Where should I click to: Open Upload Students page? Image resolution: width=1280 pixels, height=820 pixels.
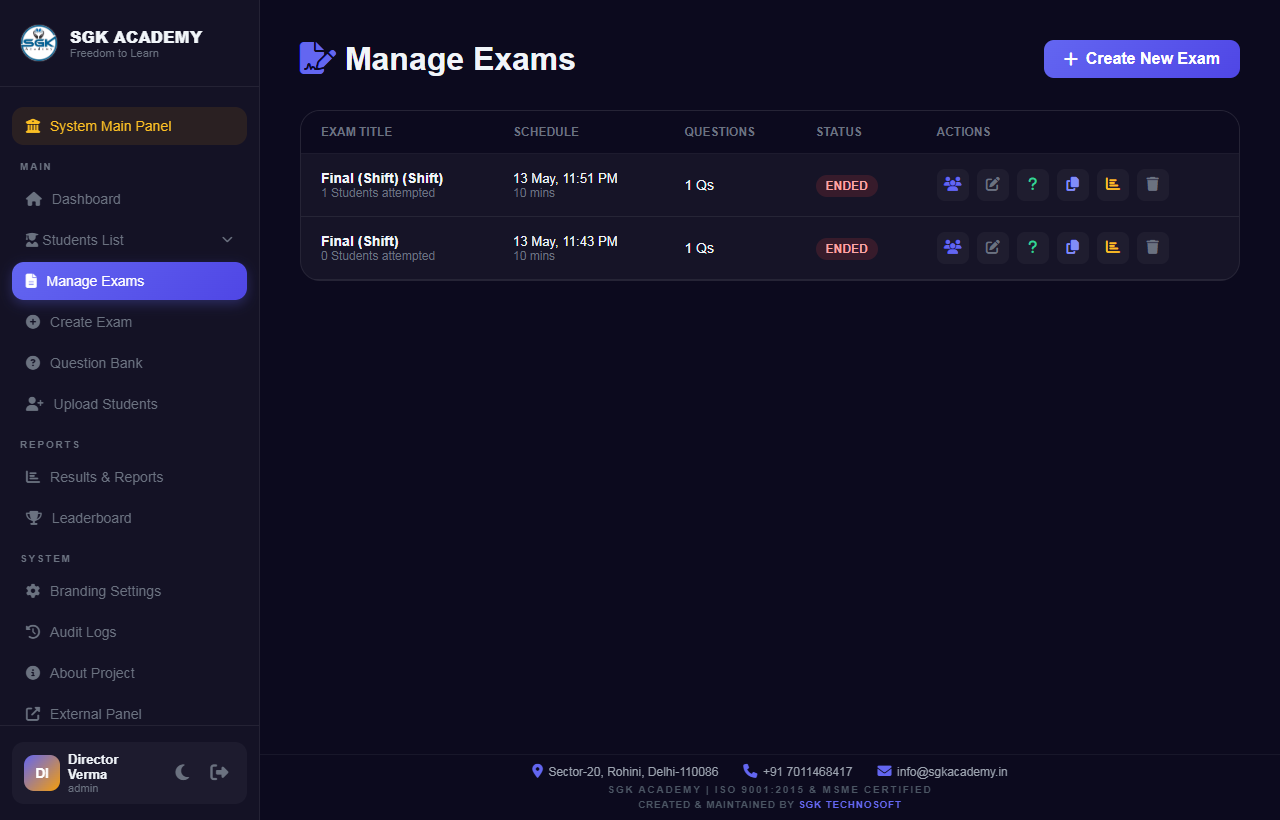tap(129, 404)
